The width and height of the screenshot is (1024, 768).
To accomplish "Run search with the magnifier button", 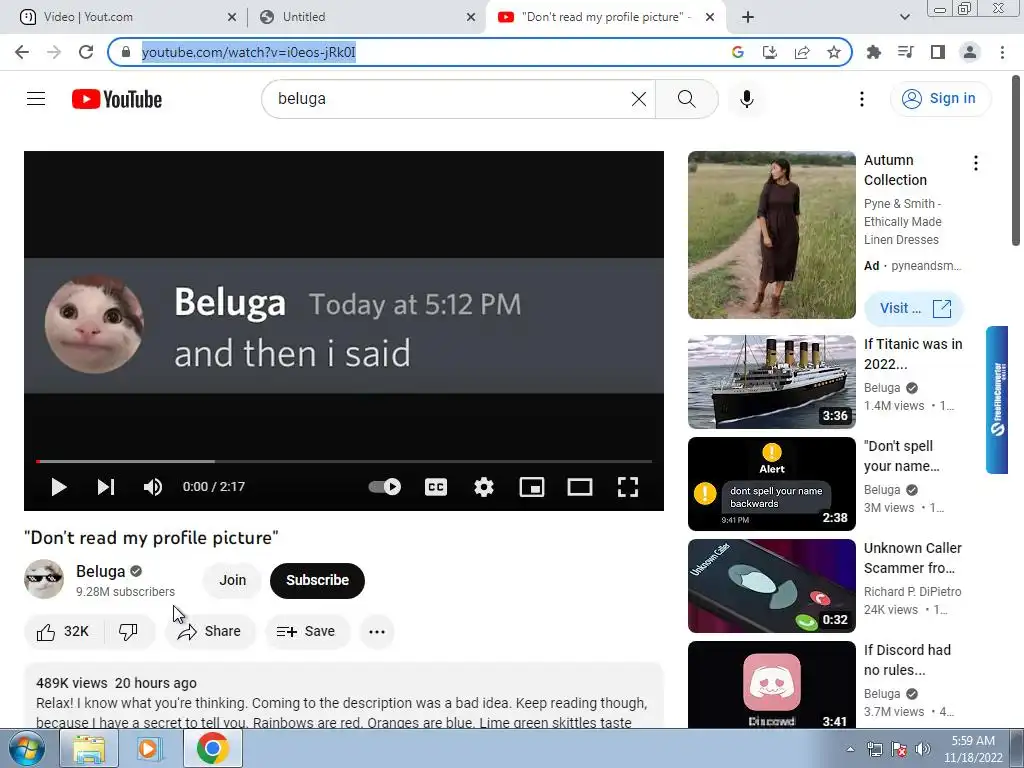I will (686, 99).
